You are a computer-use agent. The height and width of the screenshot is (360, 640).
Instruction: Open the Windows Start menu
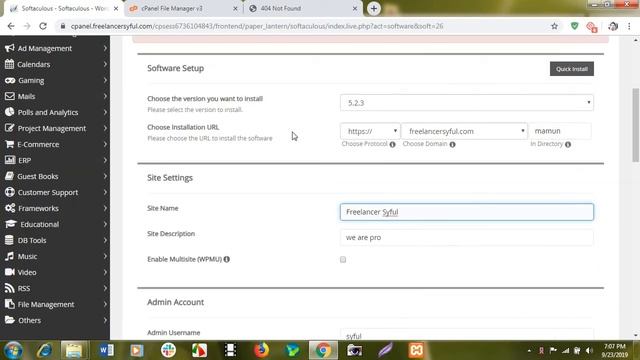(x=13, y=350)
